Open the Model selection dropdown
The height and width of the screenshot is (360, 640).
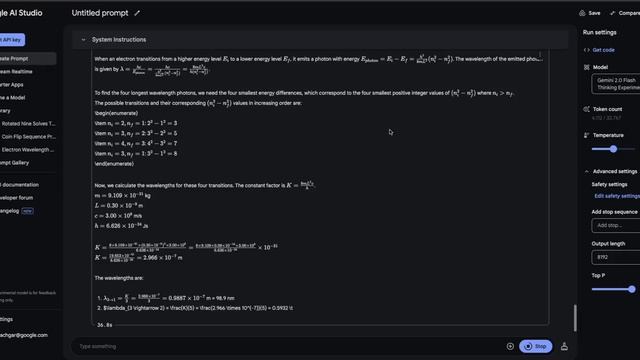(616, 84)
